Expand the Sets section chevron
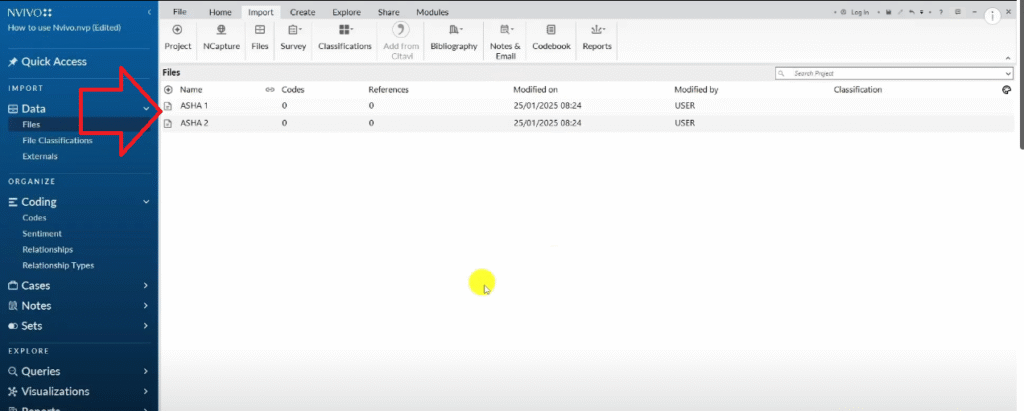Screen dimensions: 1024x411 point(146,326)
